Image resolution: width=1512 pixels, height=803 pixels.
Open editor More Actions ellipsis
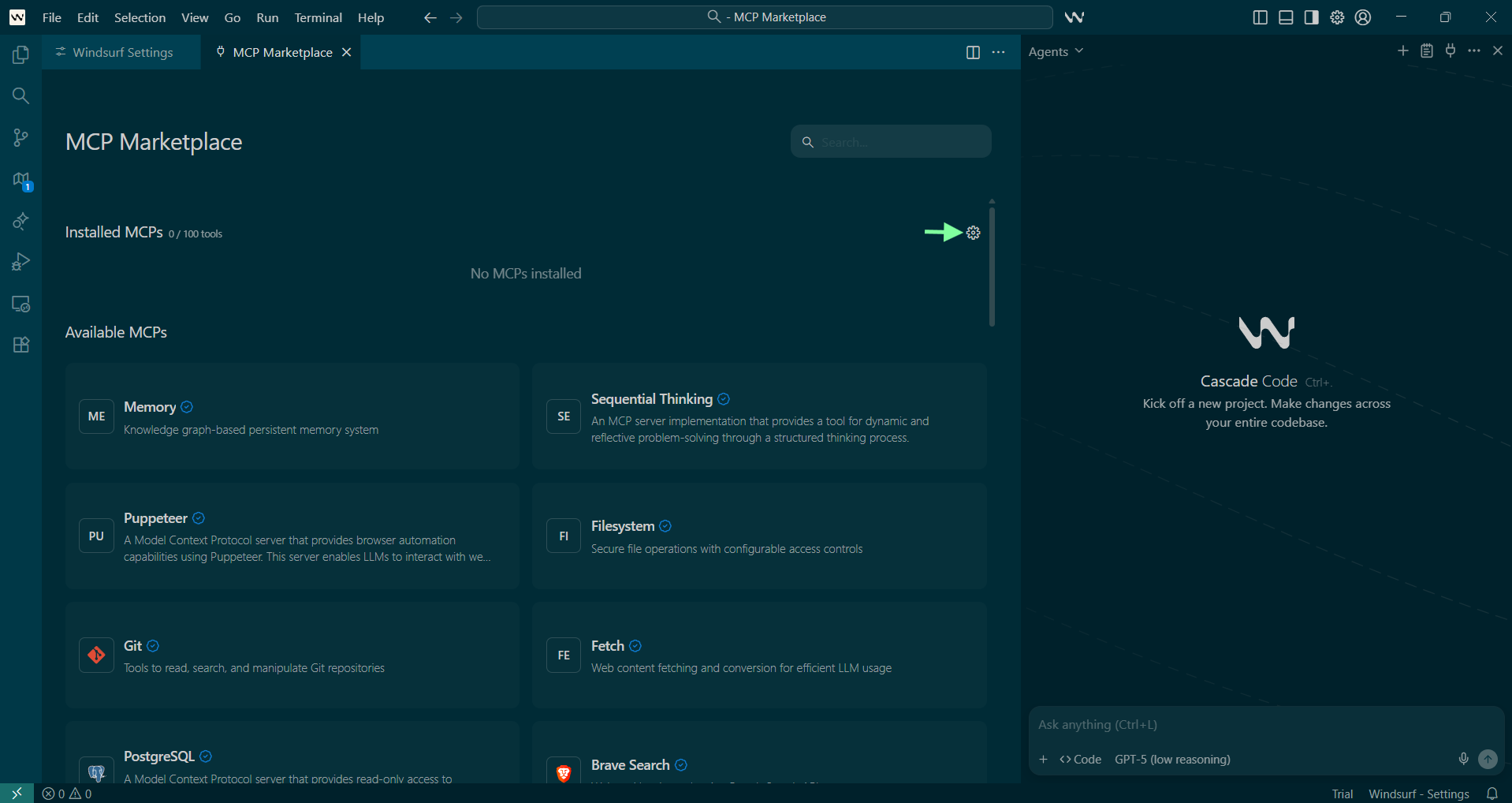(x=999, y=52)
